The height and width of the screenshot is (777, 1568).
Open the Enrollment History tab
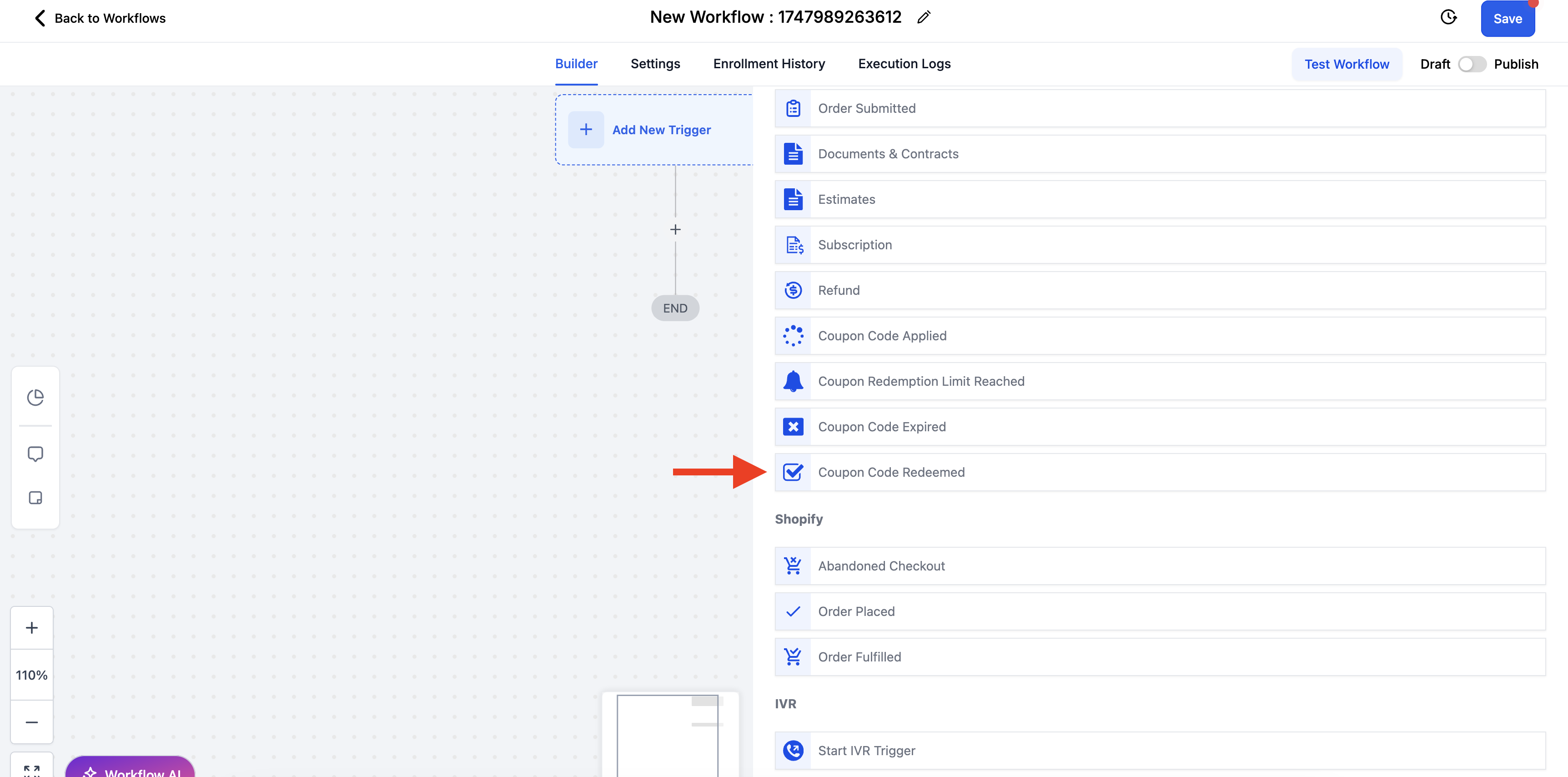769,64
